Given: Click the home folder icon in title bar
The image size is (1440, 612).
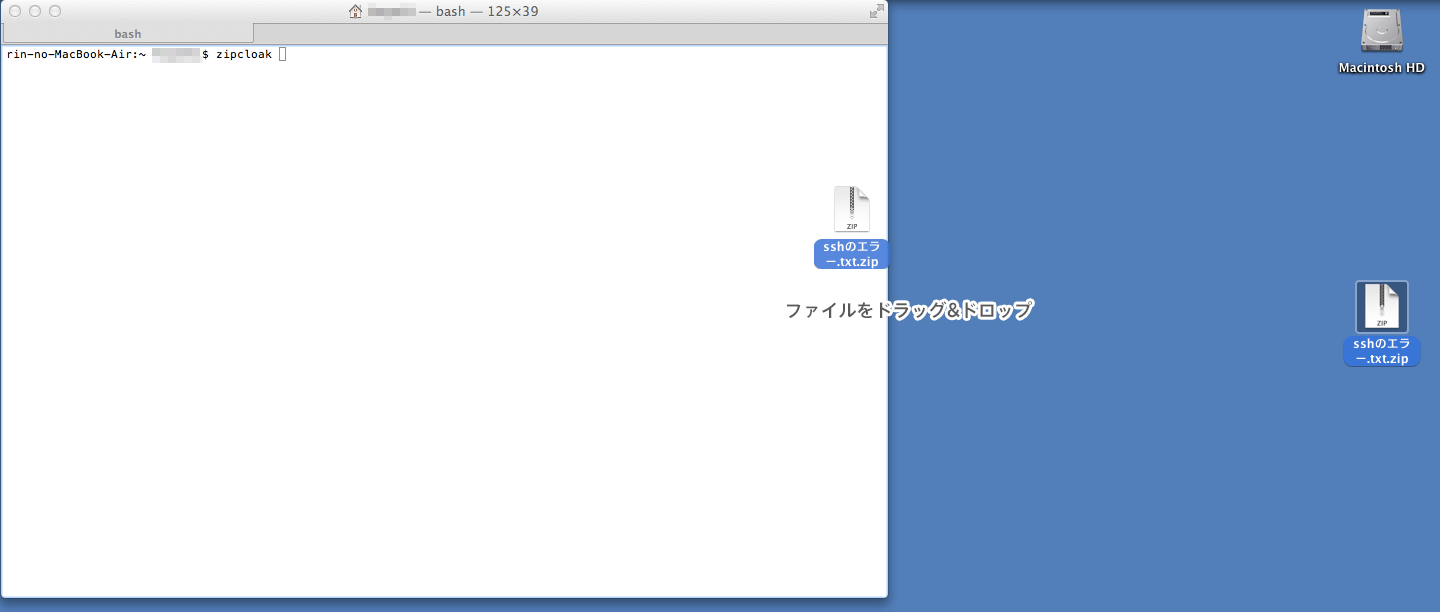Looking at the screenshot, I should pos(355,11).
